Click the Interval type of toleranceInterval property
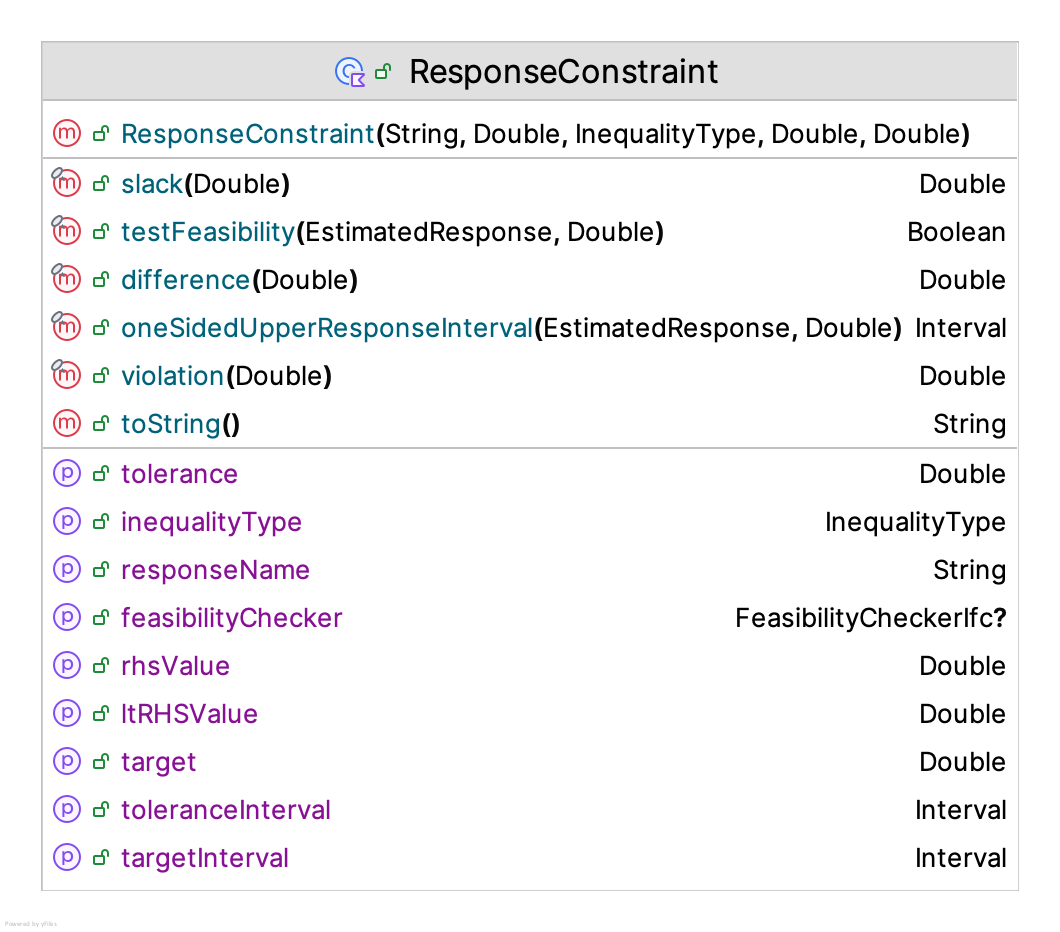1060x932 pixels. point(961,810)
